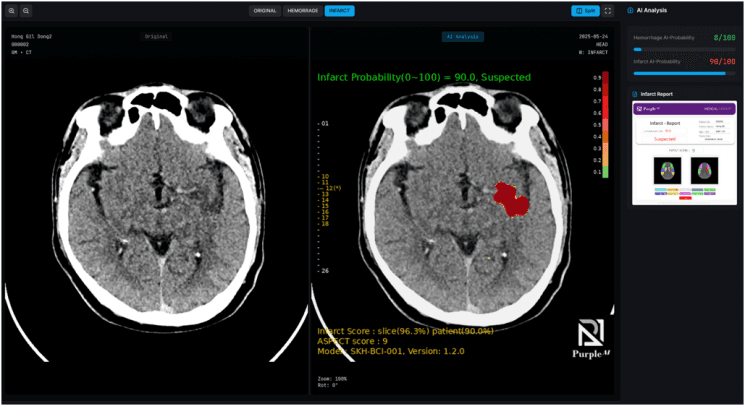Click the AI Analysis panel icon
The height and width of the screenshot is (406, 745).
pos(630,10)
